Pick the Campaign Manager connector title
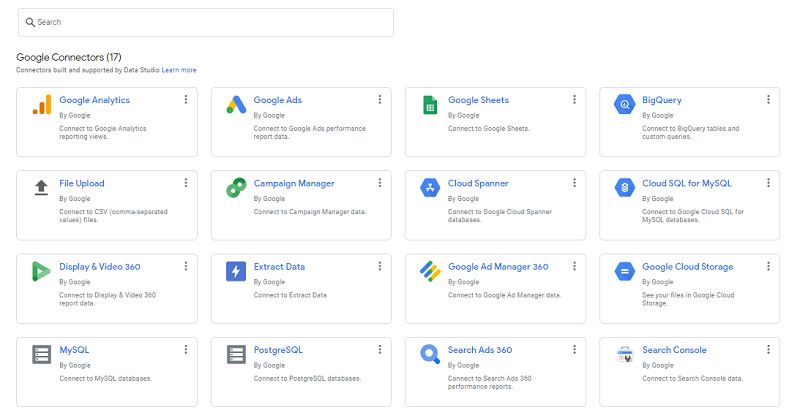The width and height of the screenshot is (800, 410). tap(294, 184)
